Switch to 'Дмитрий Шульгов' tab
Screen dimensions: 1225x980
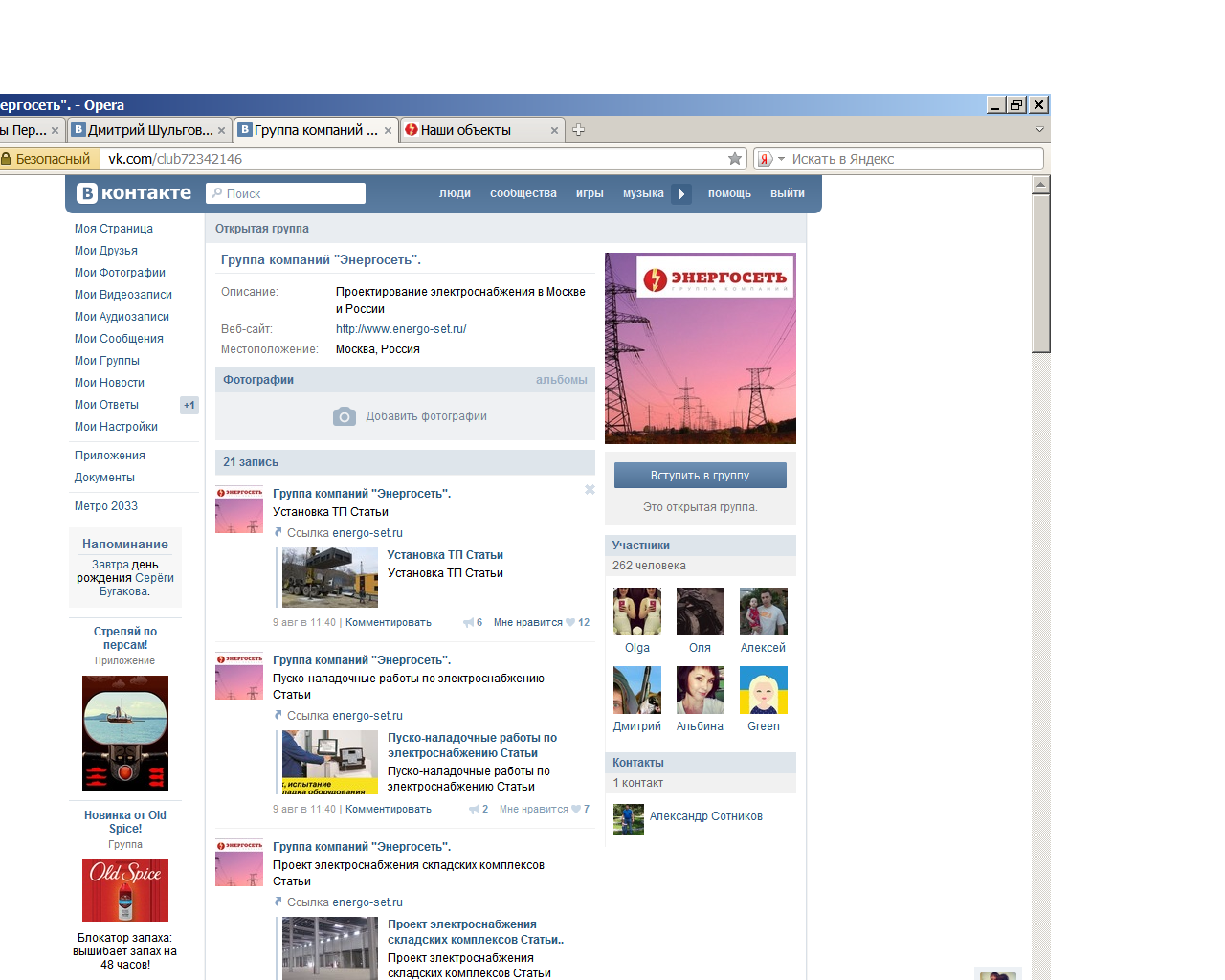pyautogui.click(x=150, y=130)
